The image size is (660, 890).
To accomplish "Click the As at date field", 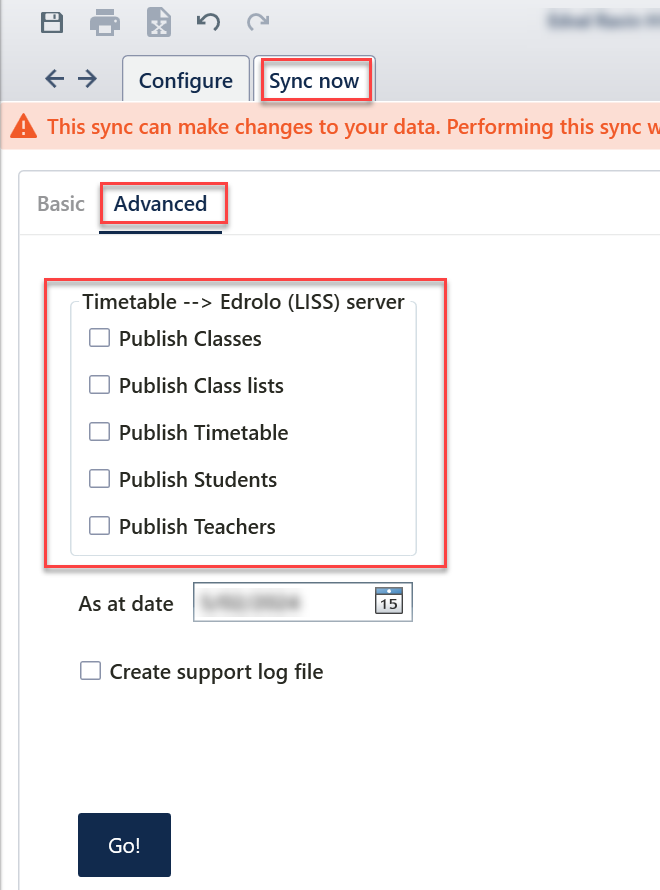I will point(280,603).
